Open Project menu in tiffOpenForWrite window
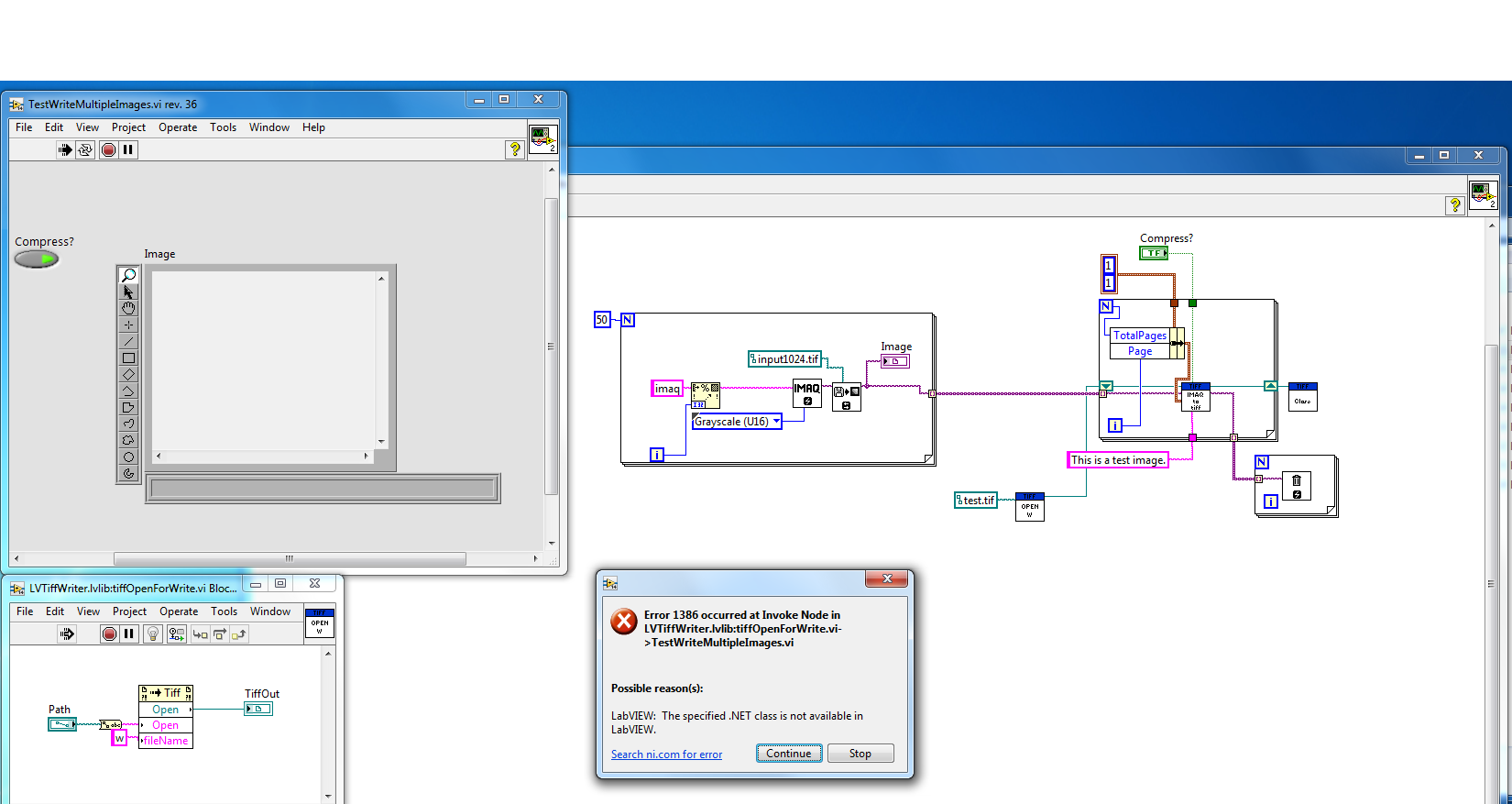The height and width of the screenshot is (804, 1512). point(129,611)
